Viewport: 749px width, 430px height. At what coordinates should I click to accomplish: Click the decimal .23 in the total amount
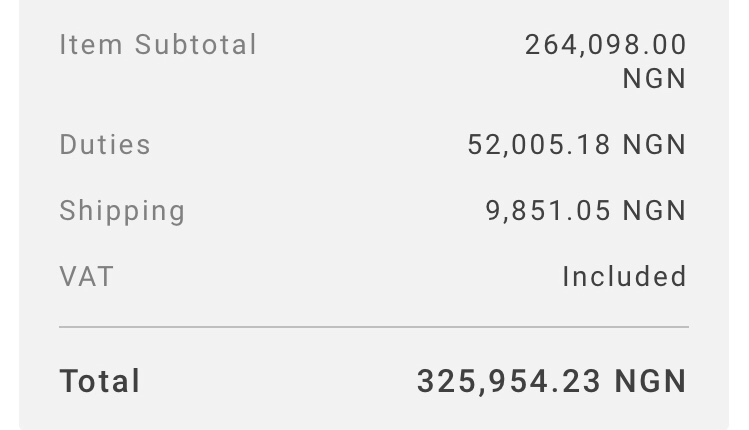point(582,381)
